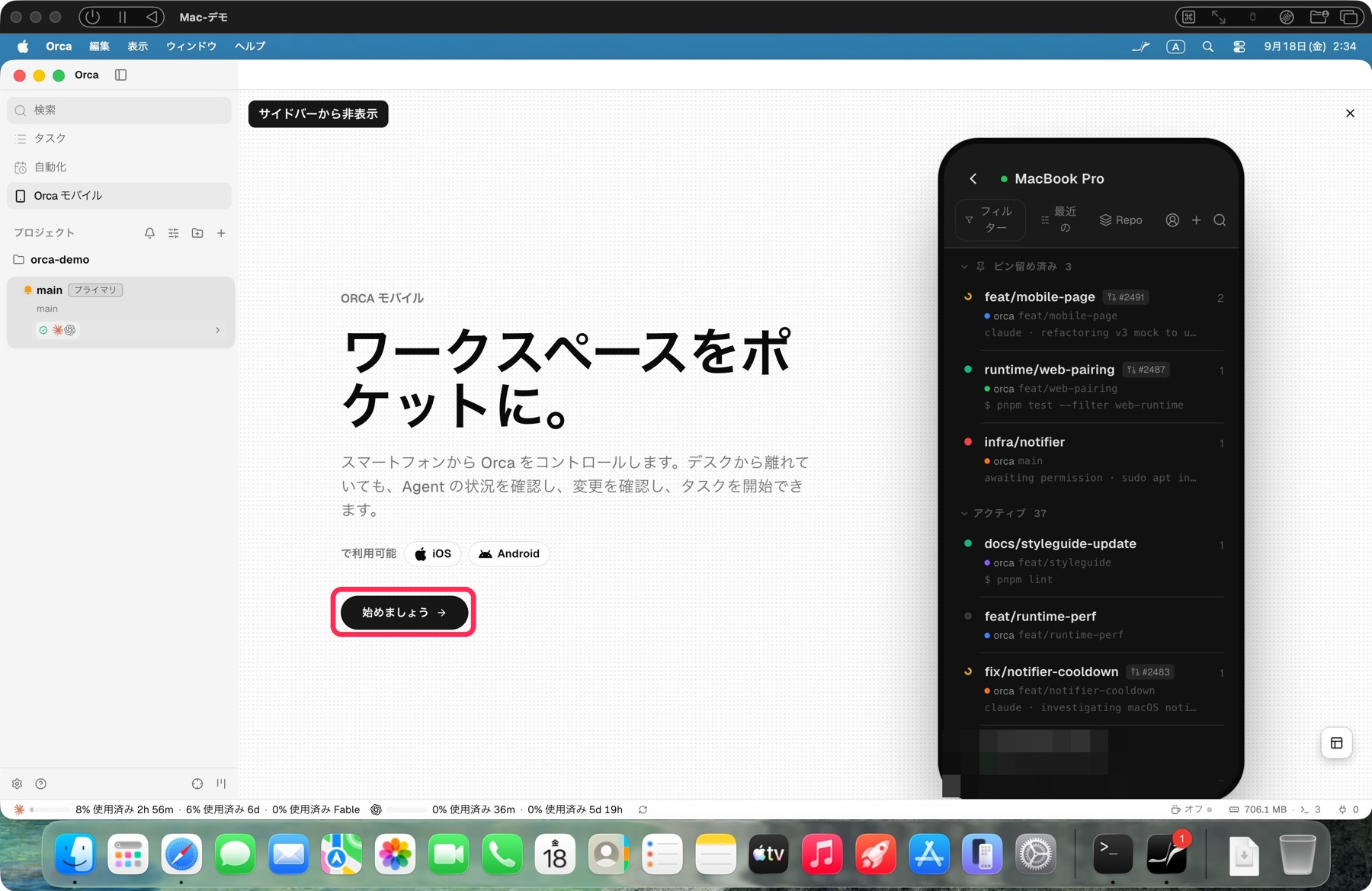
Task: Click the plug indicator showing 0
Action: pyautogui.click(x=1348, y=809)
